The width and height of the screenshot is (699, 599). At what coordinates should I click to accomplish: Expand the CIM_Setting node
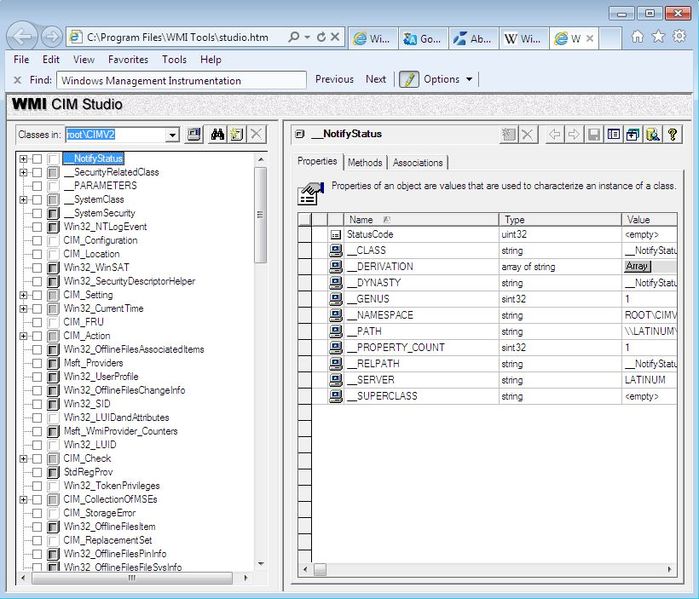coord(23,295)
